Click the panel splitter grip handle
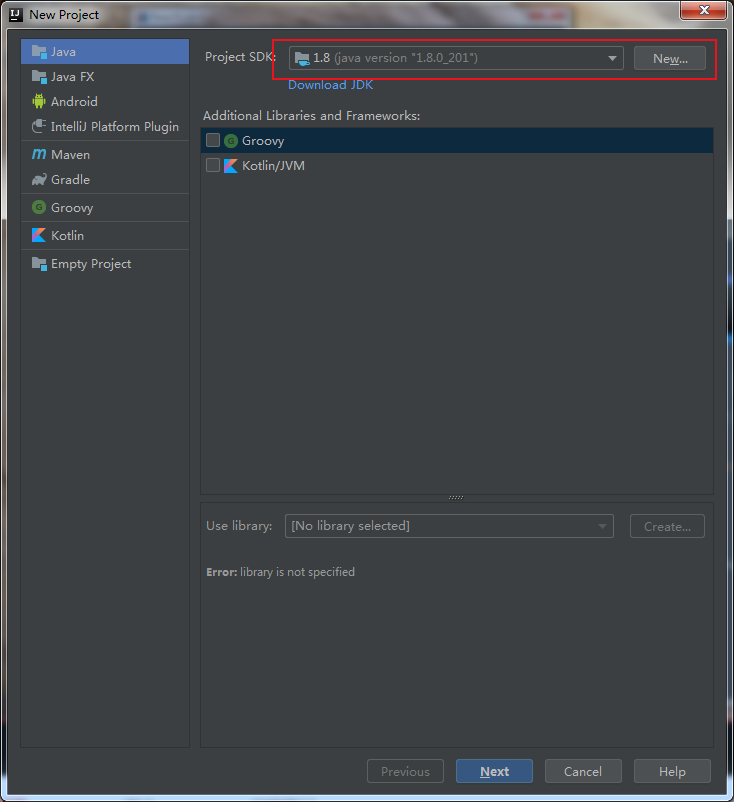The image size is (734, 802). 456,497
